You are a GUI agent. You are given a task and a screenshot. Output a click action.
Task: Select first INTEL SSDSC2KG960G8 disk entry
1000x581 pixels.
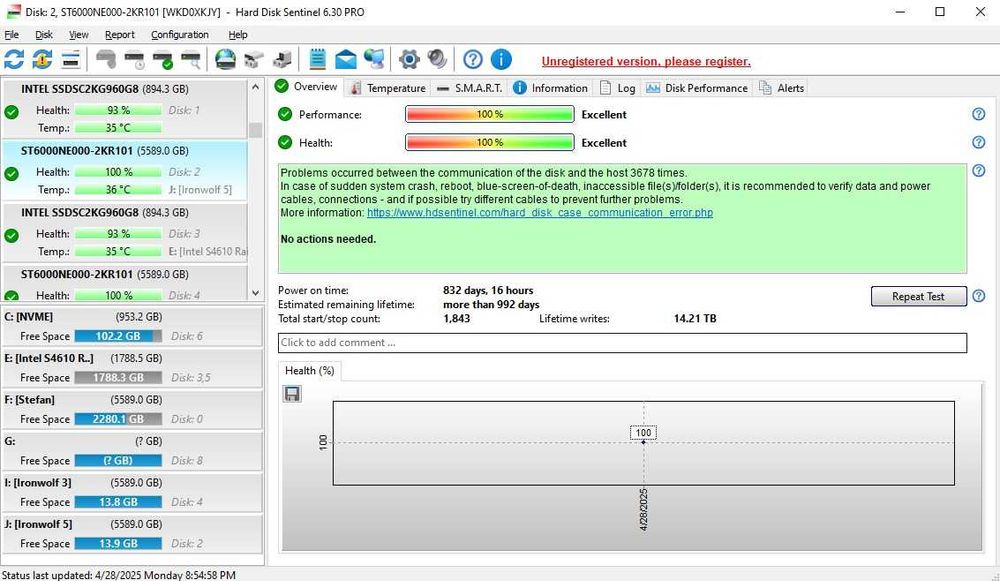click(125, 109)
